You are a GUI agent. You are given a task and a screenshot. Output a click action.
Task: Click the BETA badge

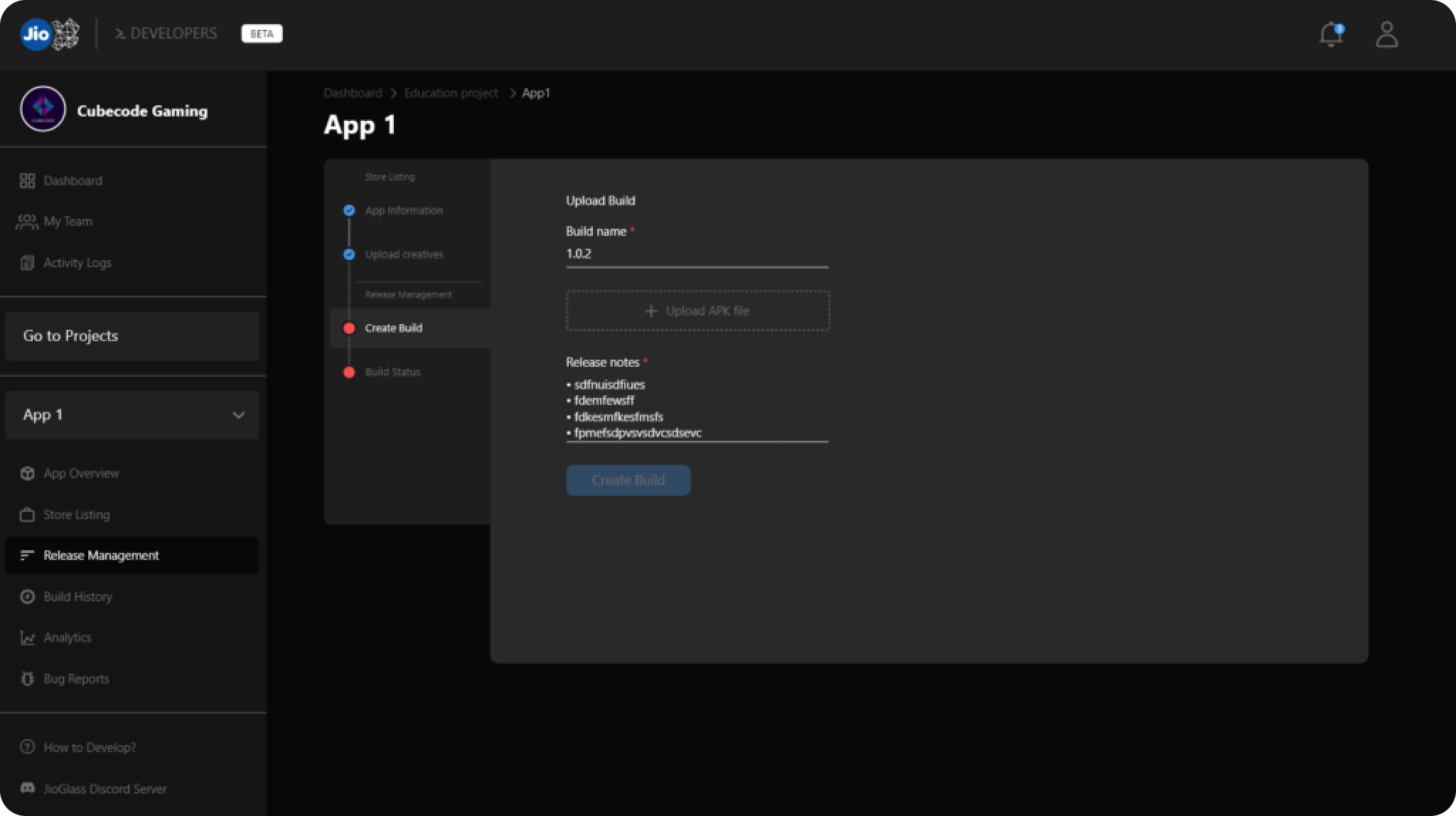click(262, 33)
